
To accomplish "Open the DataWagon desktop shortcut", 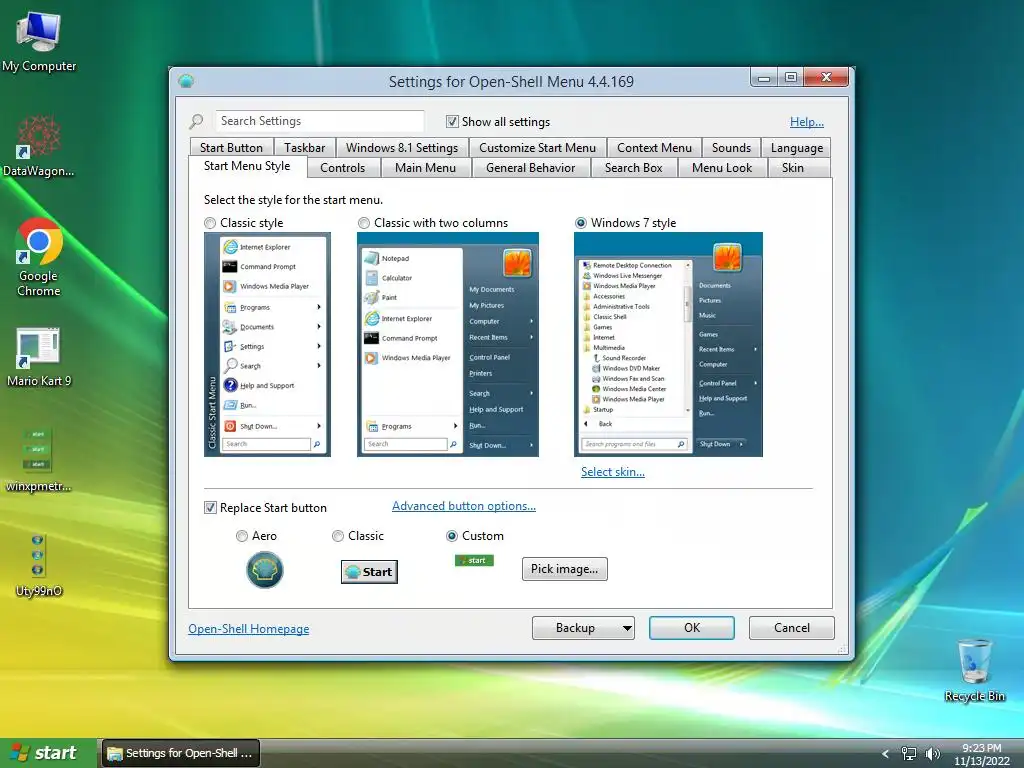I will click(x=39, y=145).
